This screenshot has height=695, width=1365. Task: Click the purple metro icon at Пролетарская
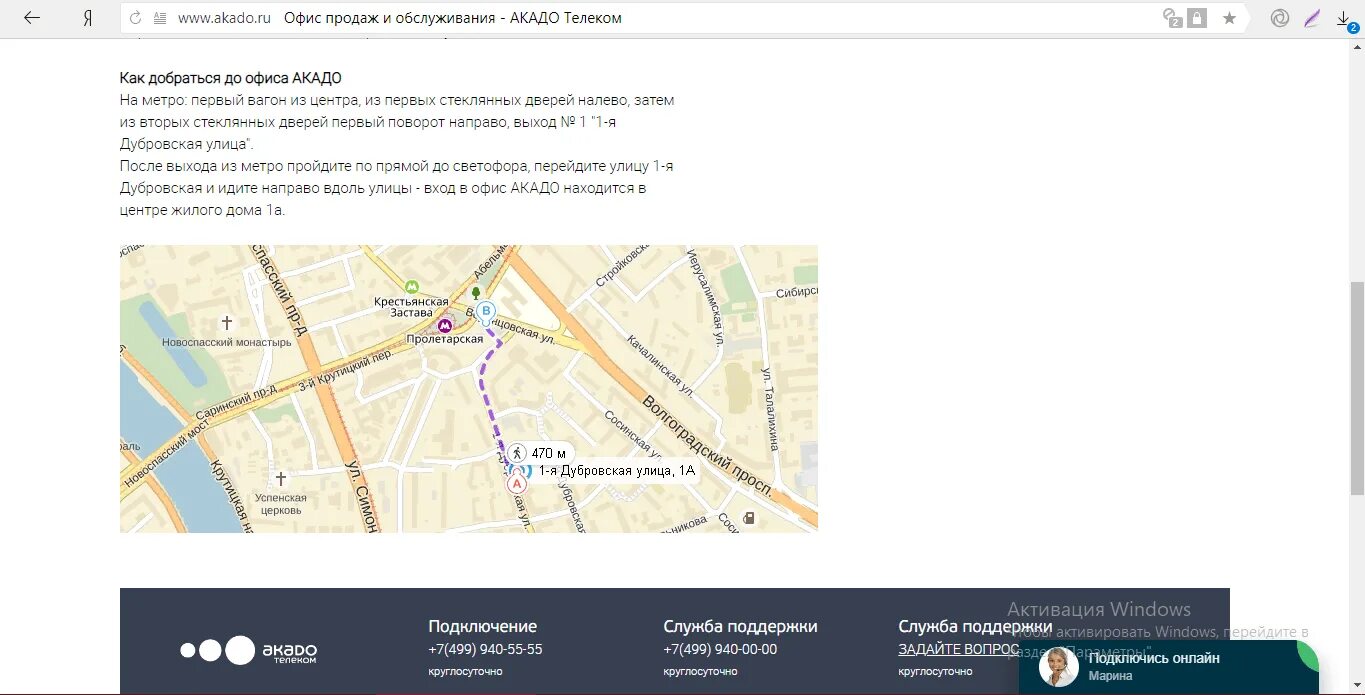pyautogui.click(x=445, y=324)
